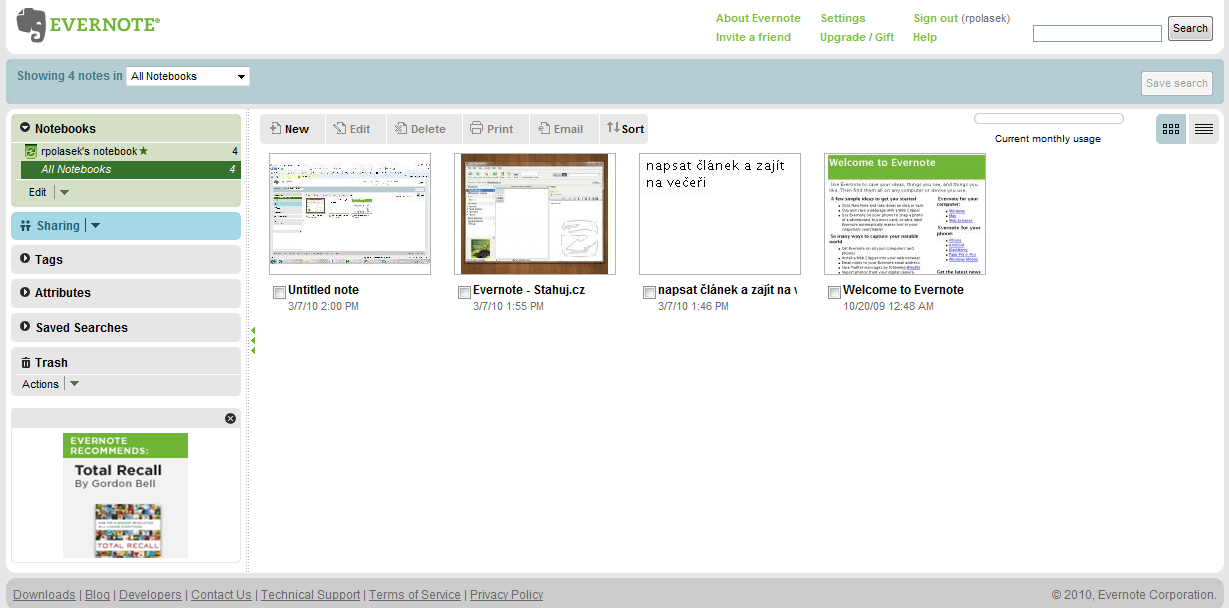Select All Notebooks row
Screen dimensions: 1229x608
coord(130,169)
